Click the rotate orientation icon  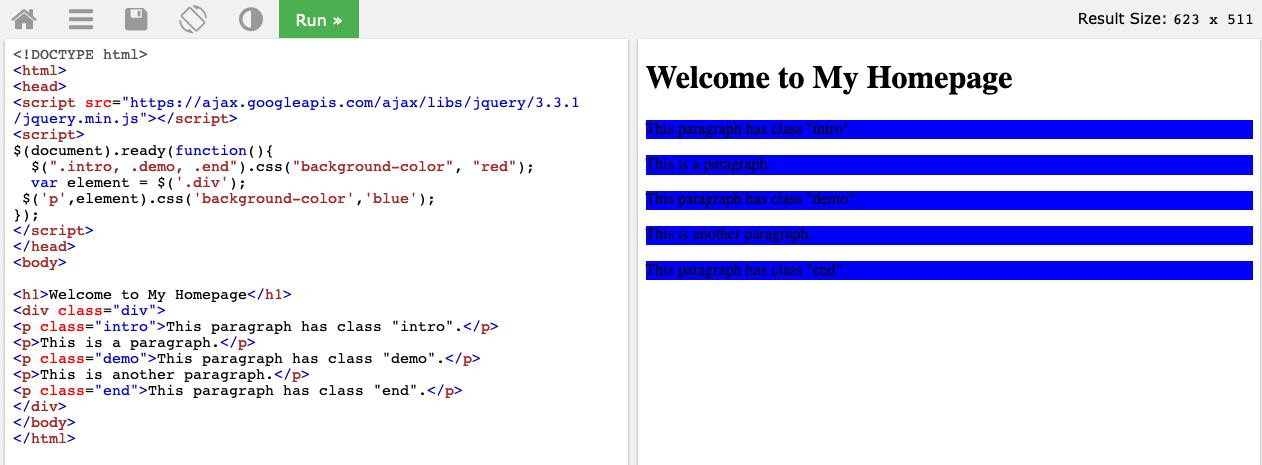point(193,19)
